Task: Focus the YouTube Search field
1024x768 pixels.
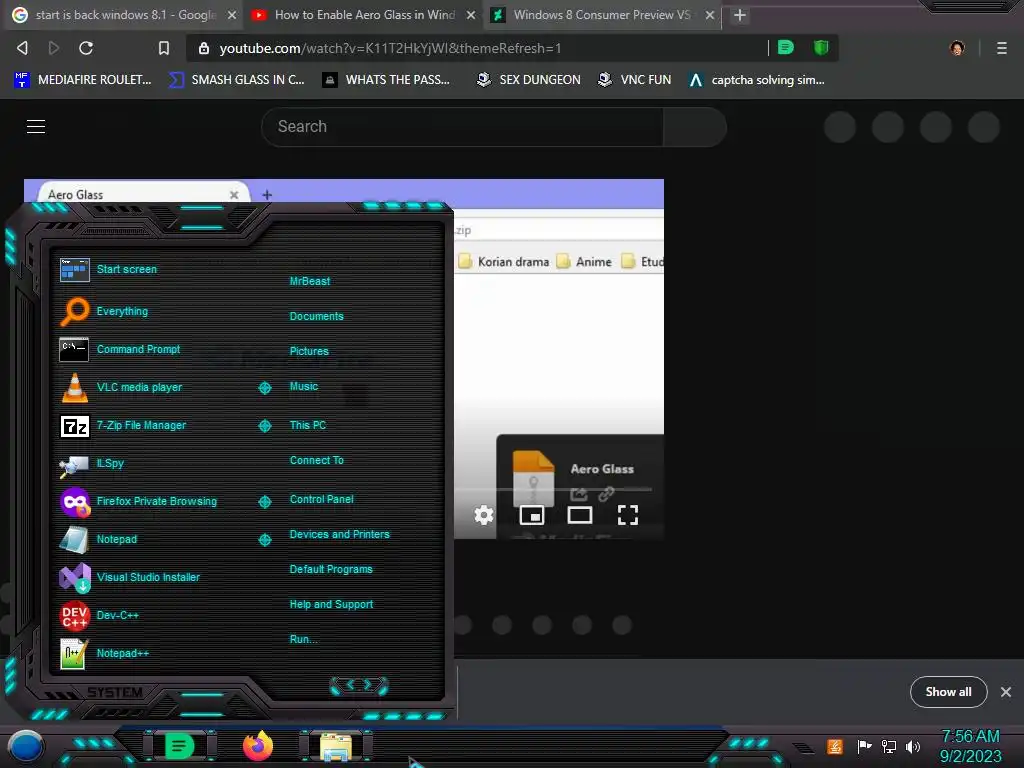Action: pyautogui.click(x=462, y=127)
